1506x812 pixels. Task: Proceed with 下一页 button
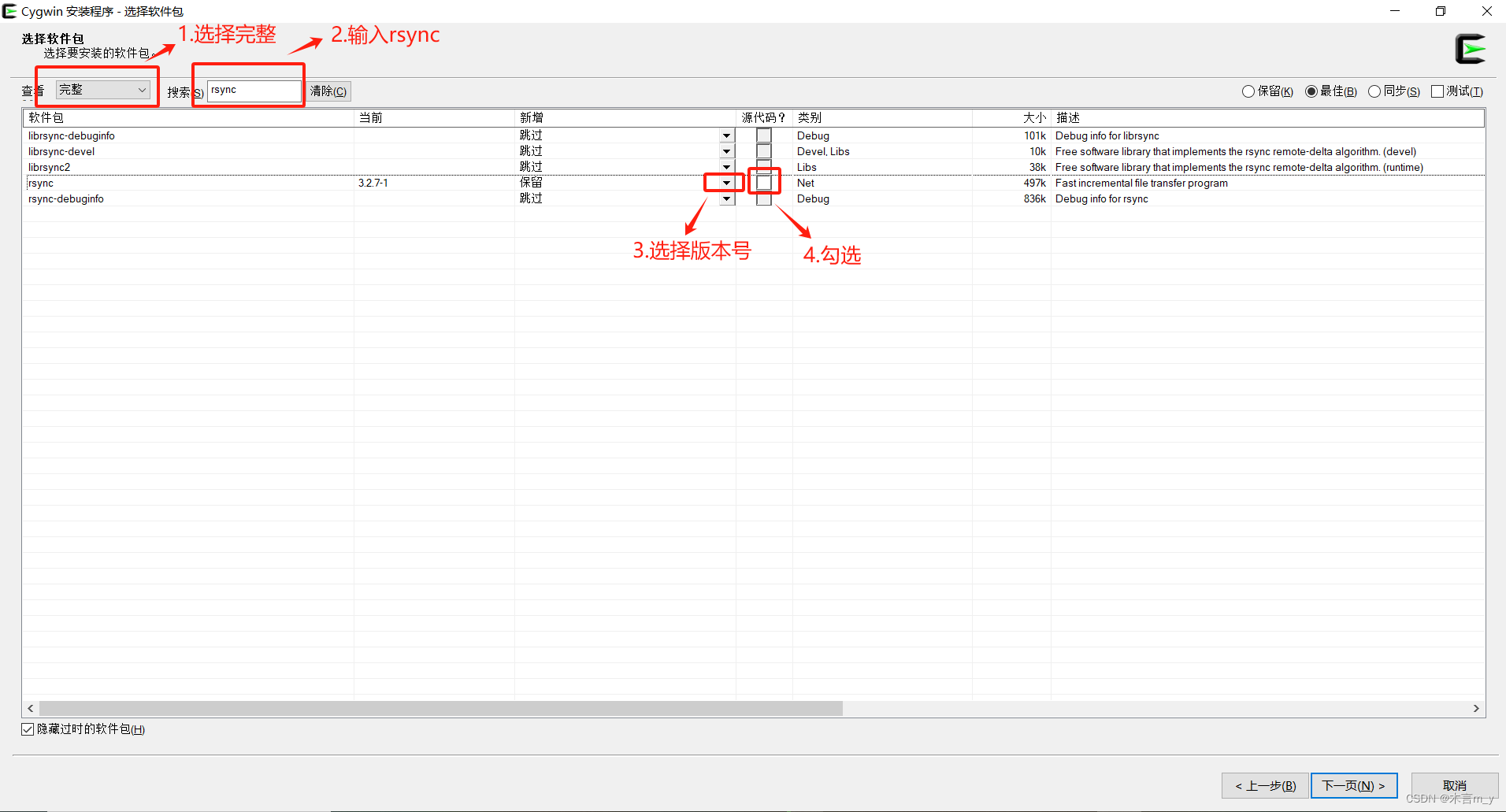click(x=1353, y=786)
